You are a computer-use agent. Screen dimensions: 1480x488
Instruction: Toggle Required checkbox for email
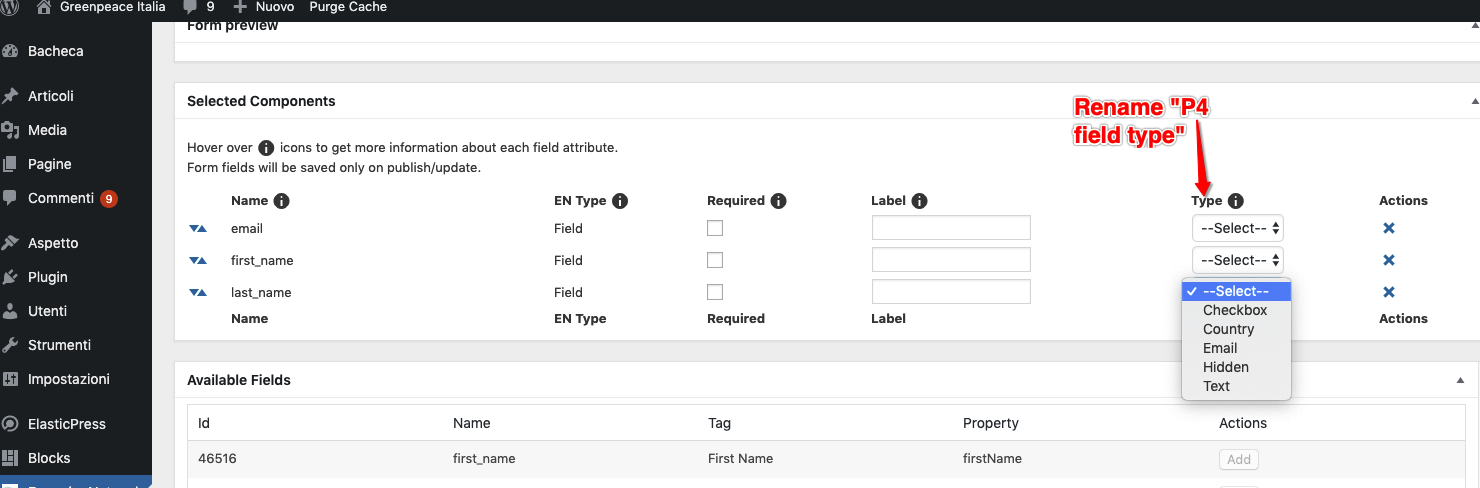coord(715,228)
